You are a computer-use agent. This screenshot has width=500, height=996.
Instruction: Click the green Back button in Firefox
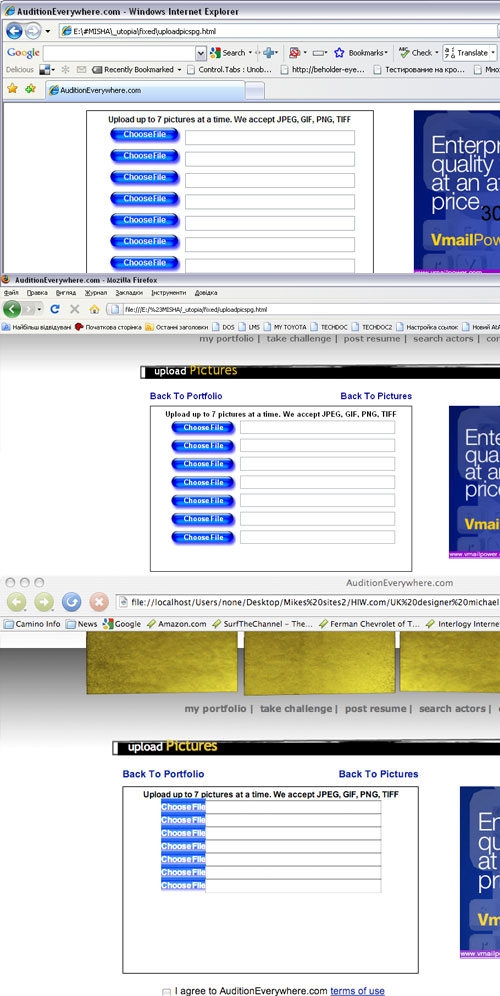(13, 309)
